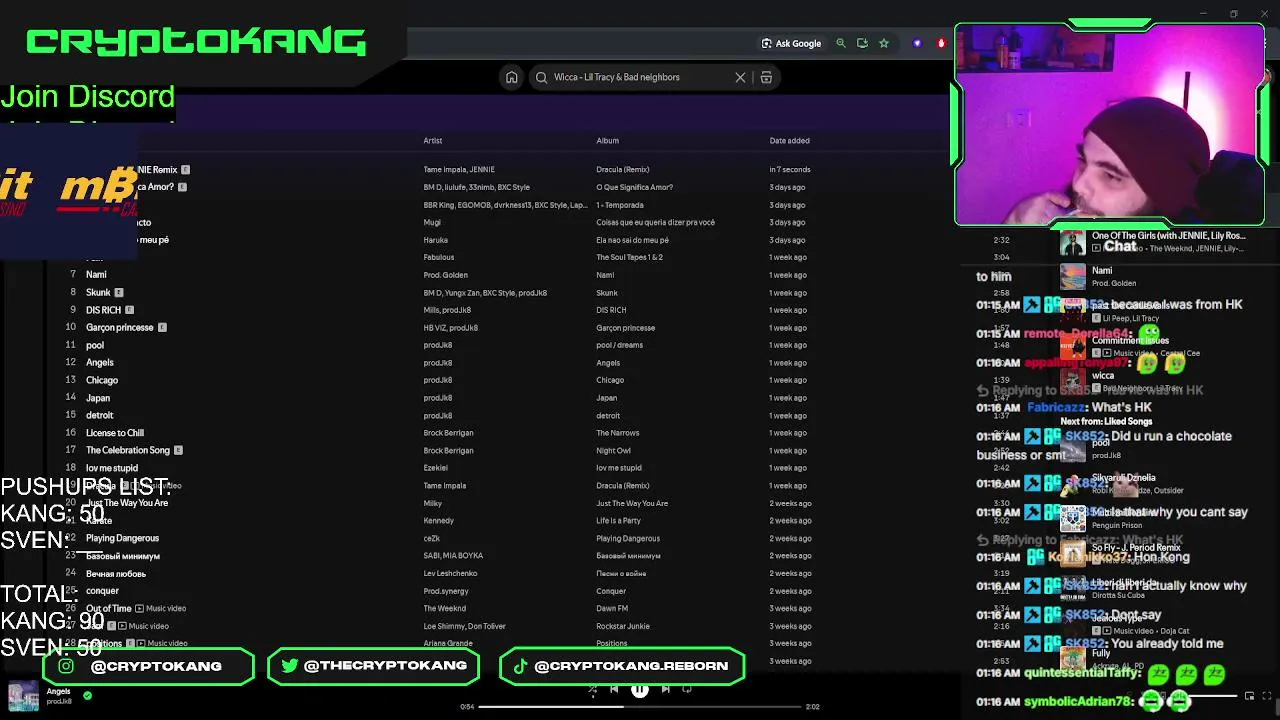
Task: Select the Angels track in row 12
Action: tap(100, 363)
